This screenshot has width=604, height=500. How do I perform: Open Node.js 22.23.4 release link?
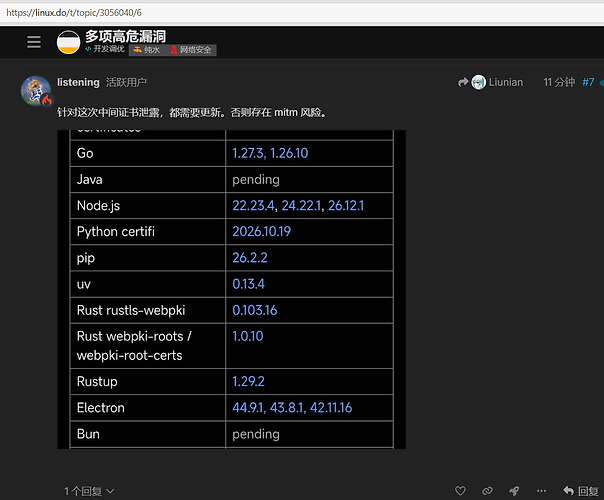click(253, 206)
